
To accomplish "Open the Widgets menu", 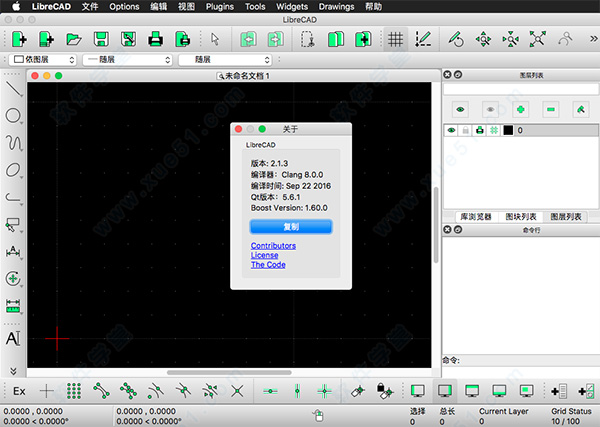I will click(292, 7).
